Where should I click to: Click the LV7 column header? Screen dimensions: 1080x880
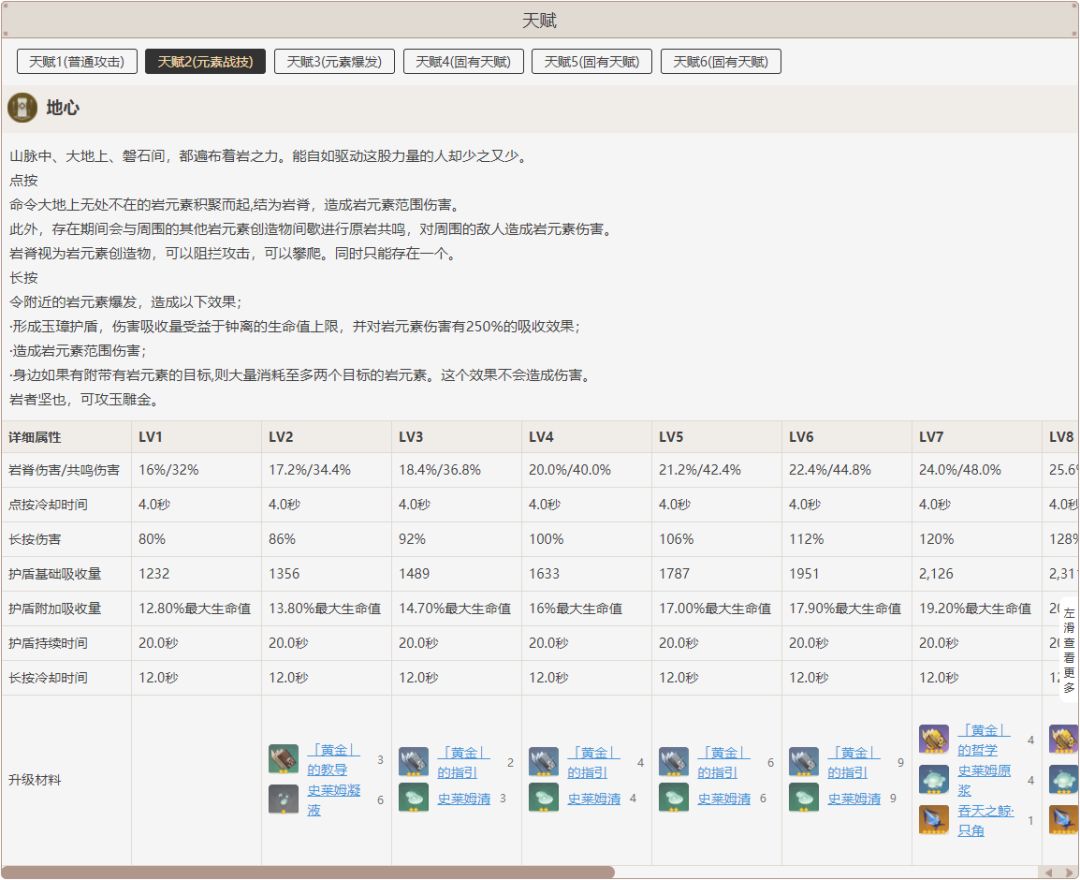click(977, 437)
